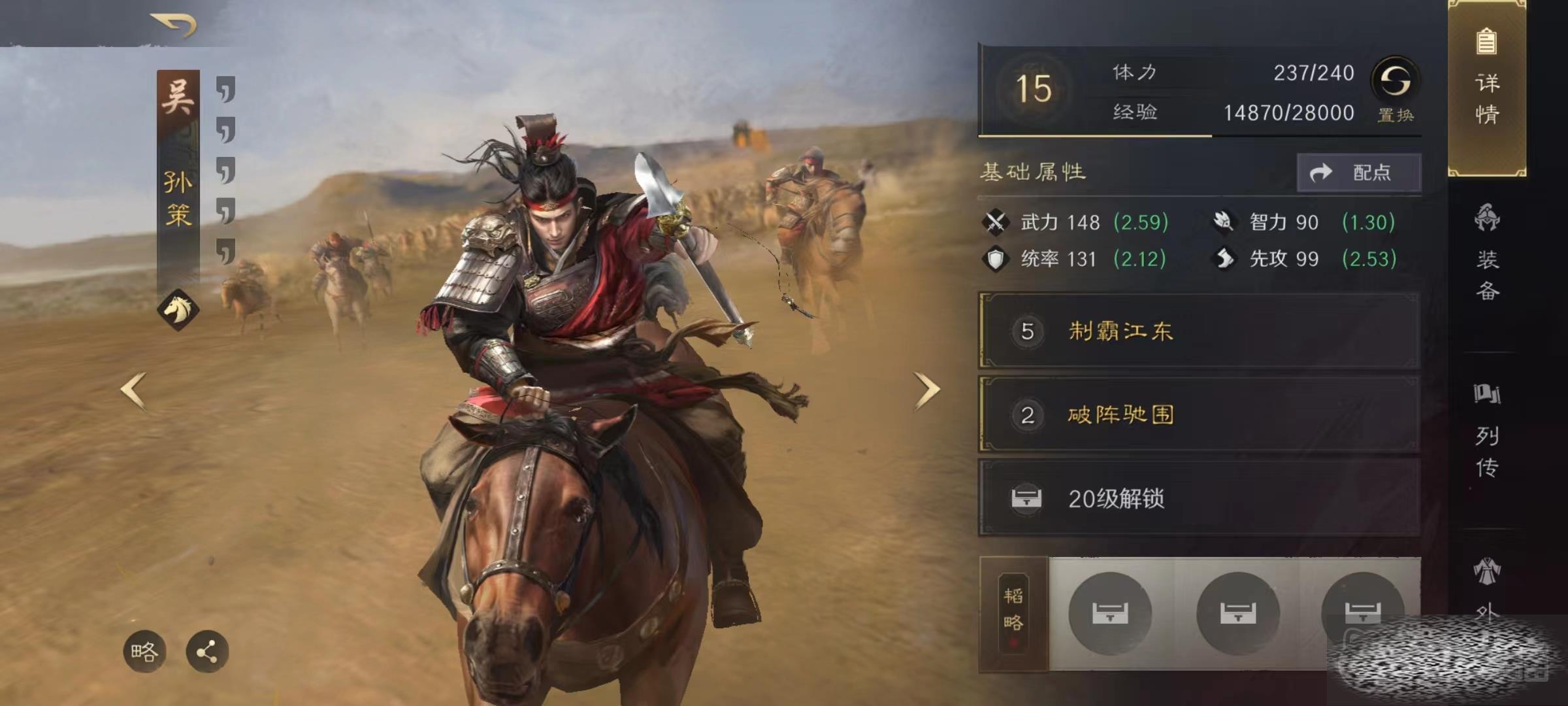
Task: Select the second empty 韬略 slot
Action: 1237,613
